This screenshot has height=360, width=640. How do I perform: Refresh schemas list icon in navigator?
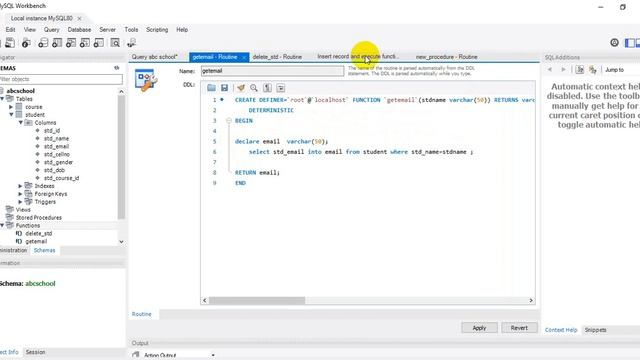tap(117, 68)
